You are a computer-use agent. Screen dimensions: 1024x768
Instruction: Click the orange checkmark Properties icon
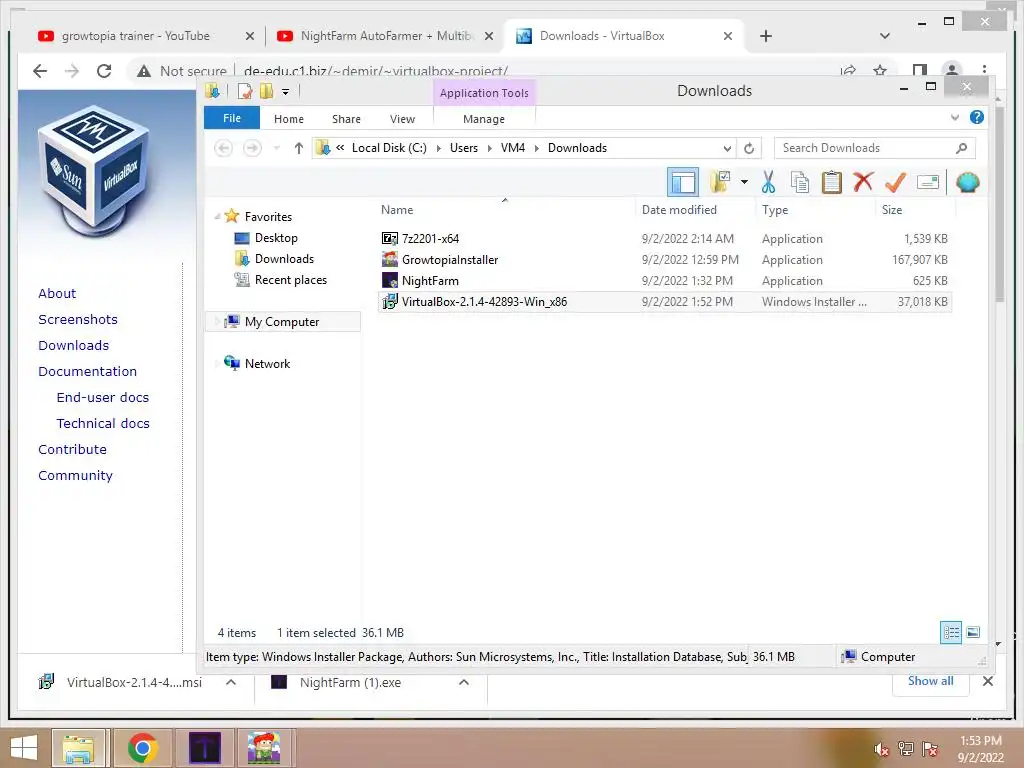[x=895, y=182]
